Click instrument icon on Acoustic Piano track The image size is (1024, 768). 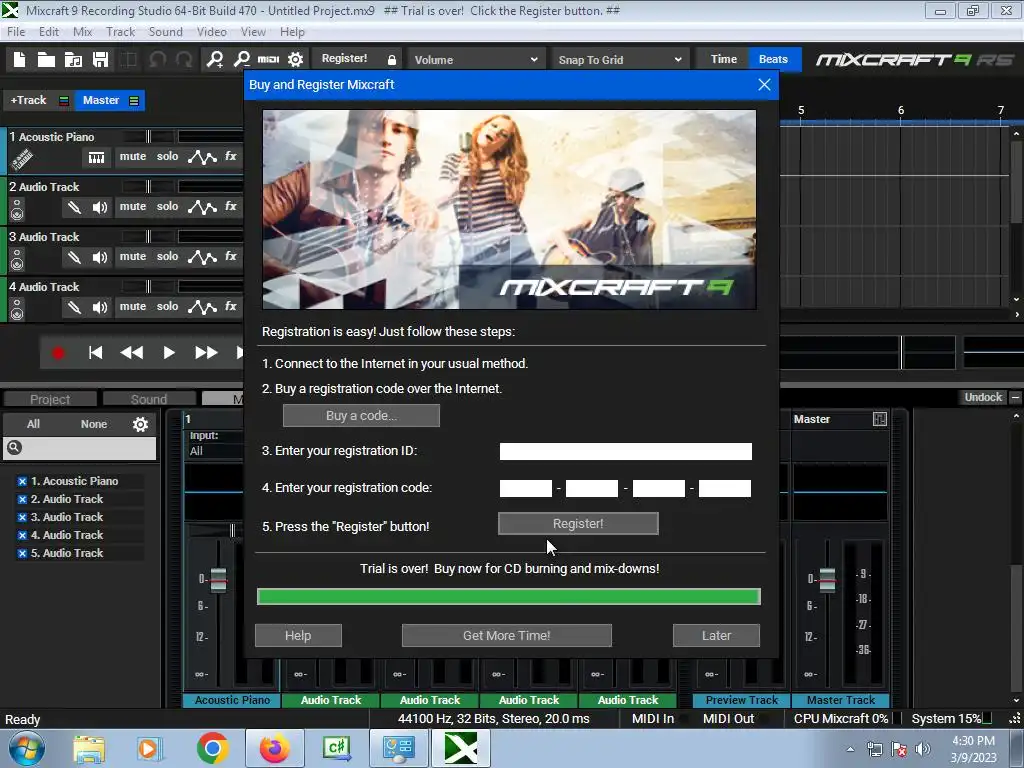[x=22, y=157]
